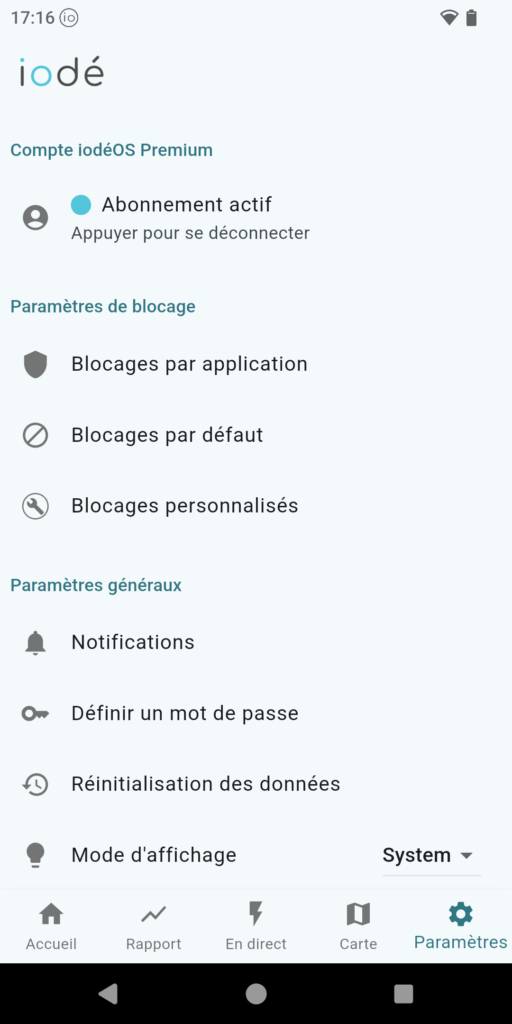This screenshot has width=512, height=1024.
Task: Tap the history icon for Réinitialisation des données
Action: tap(35, 784)
